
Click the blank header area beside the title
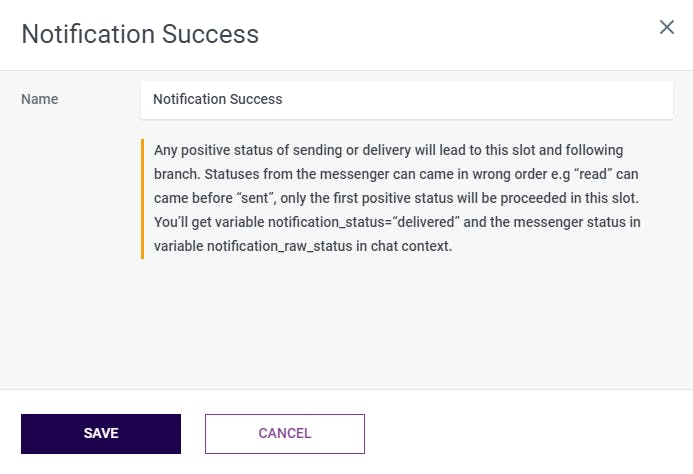point(450,34)
